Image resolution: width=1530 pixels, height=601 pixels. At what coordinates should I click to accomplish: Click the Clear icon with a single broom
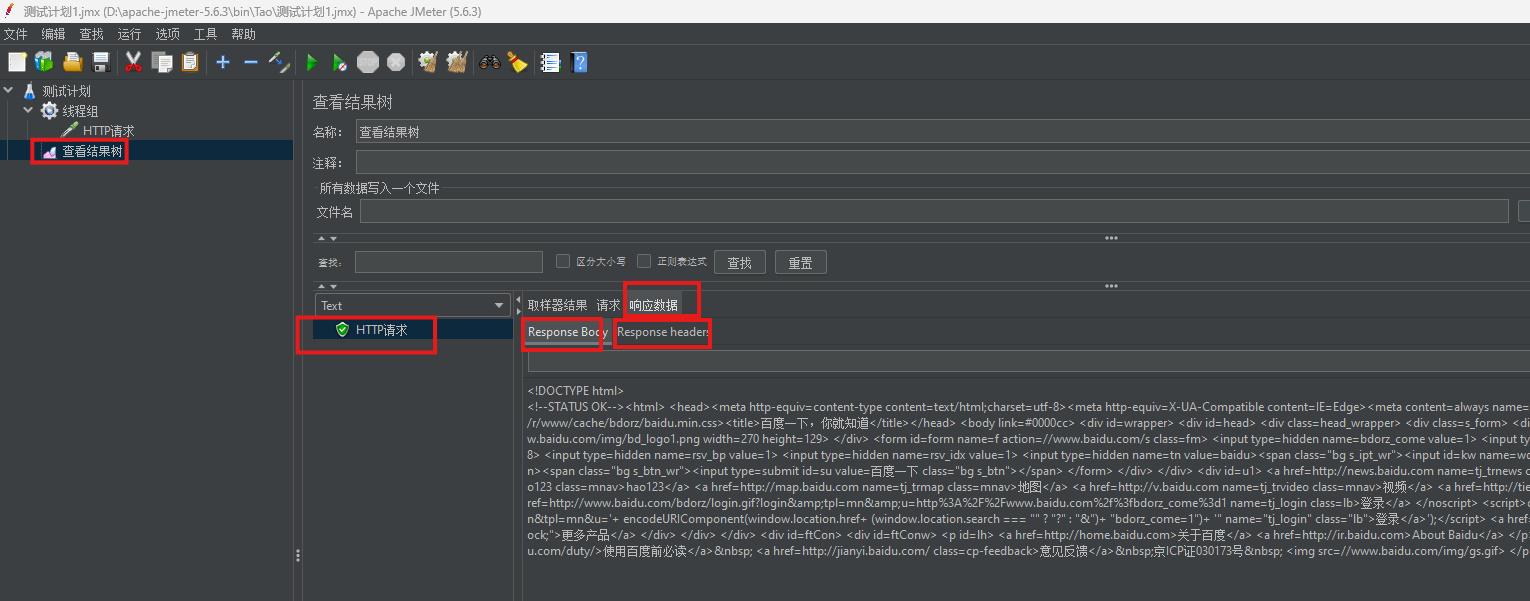(x=429, y=62)
